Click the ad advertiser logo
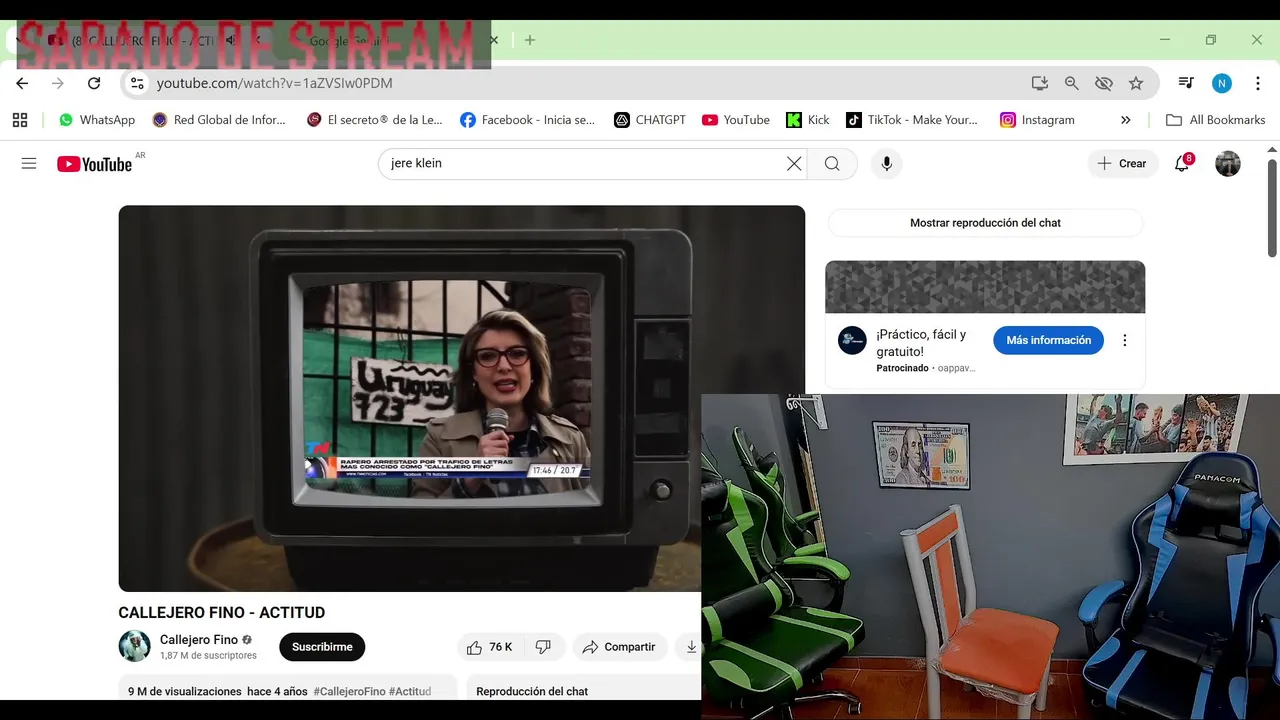 coord(852,340)
